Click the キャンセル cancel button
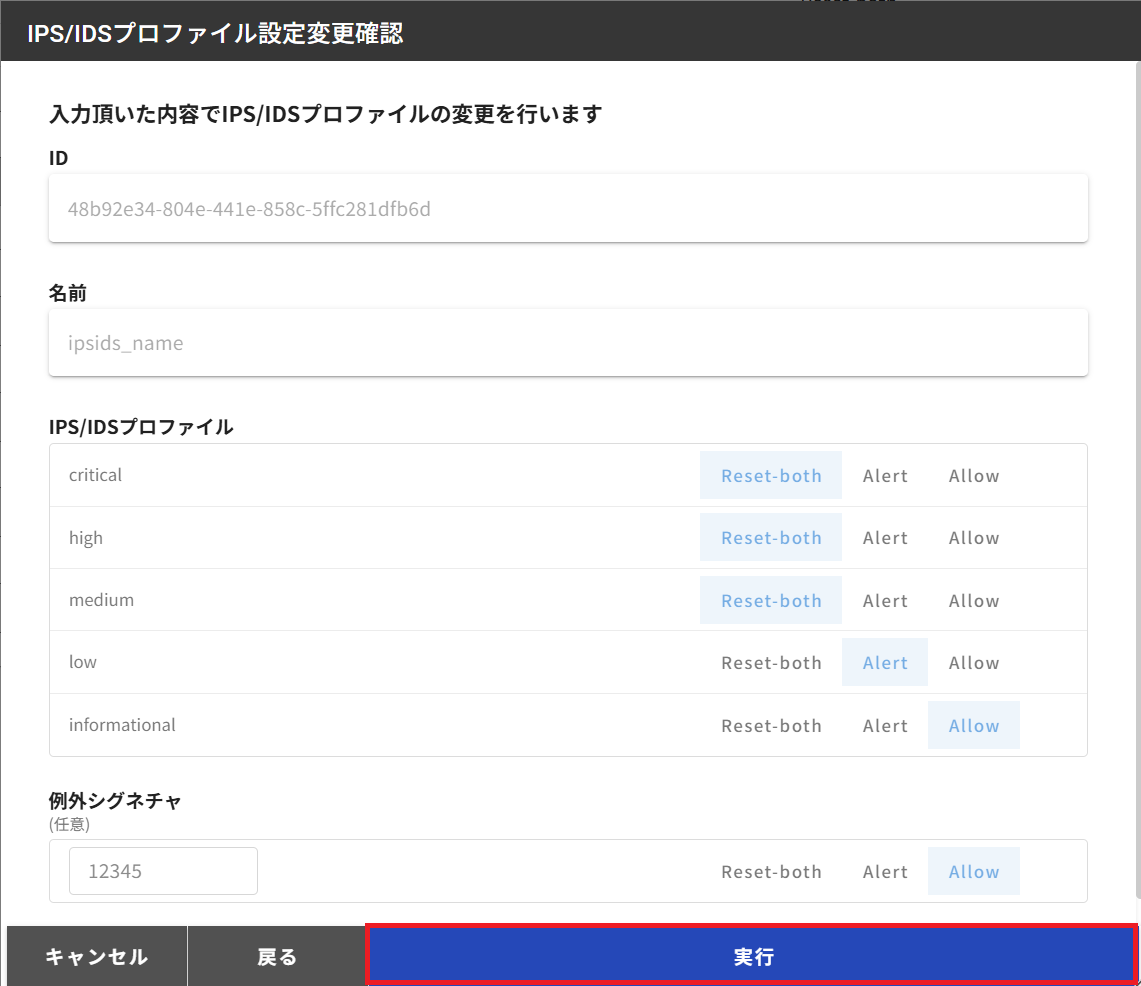 pyautogui.click(x=96, y=956)
